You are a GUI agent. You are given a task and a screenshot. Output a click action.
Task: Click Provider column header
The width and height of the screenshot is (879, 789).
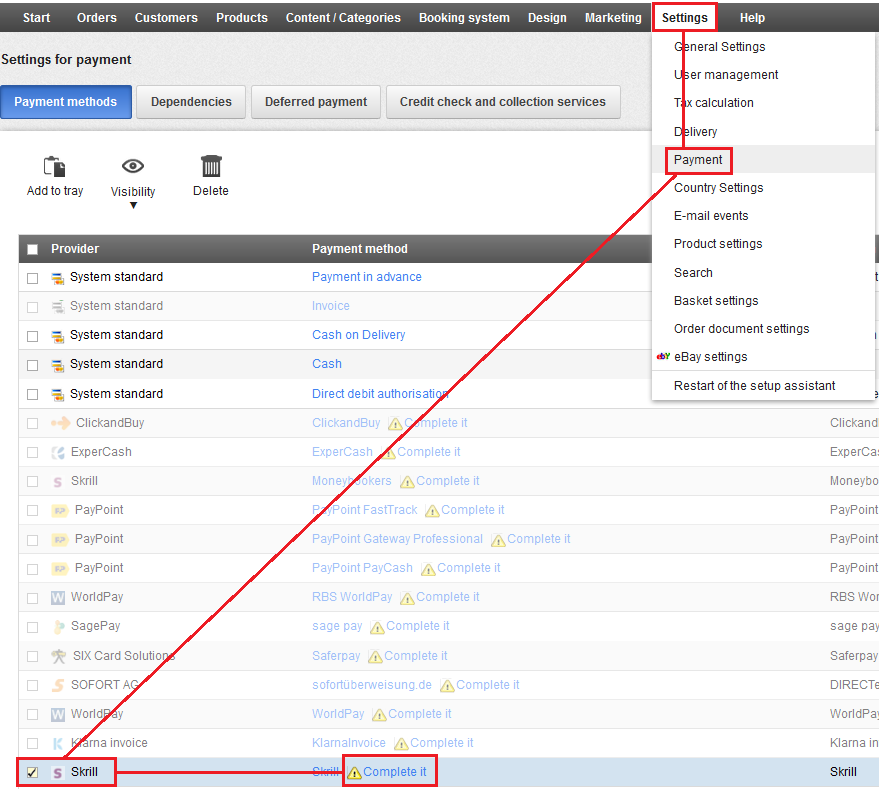point(75,249)
